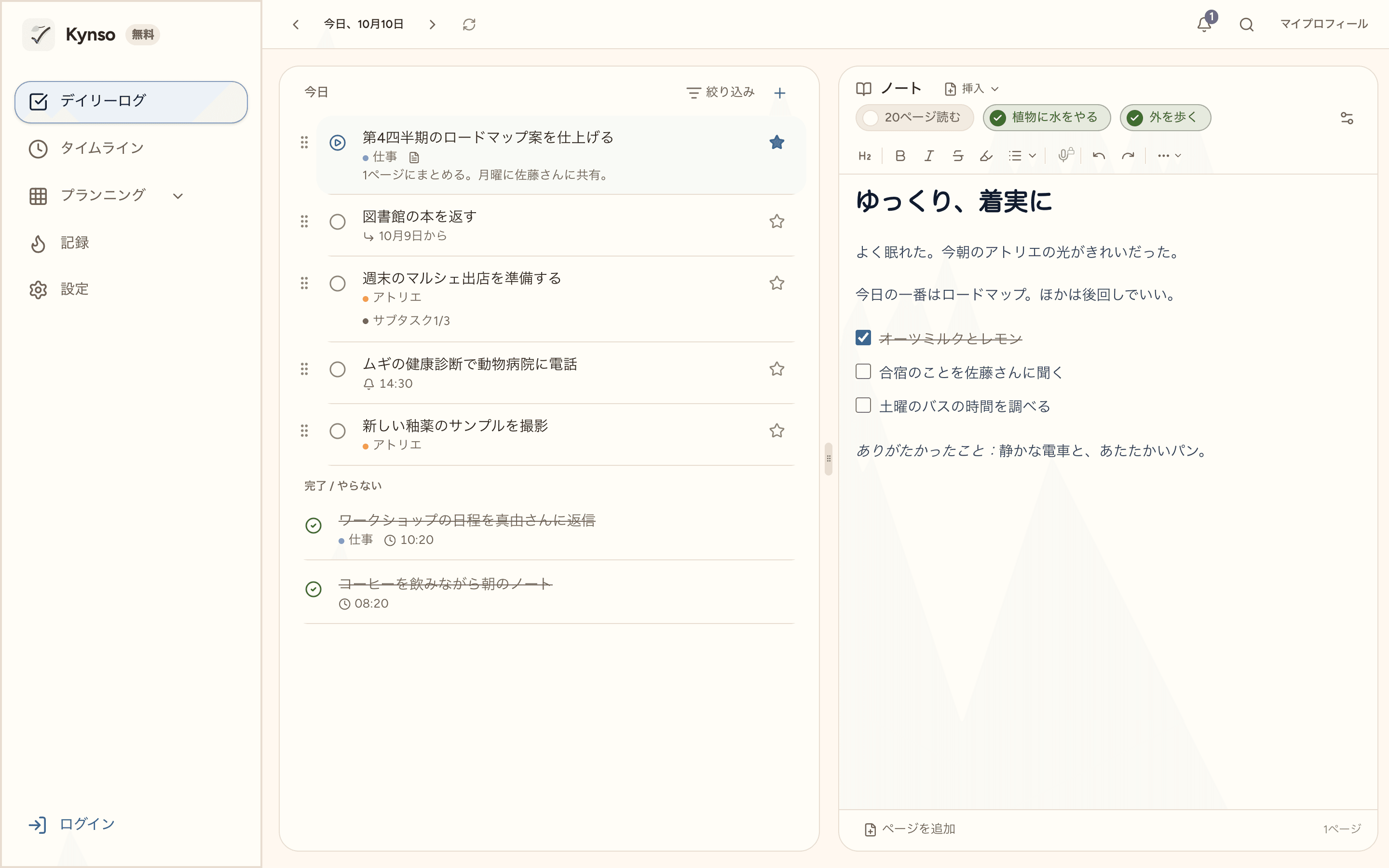1389x868 pixels.
Task: Star the ムギの健康診断 task
Action: click(x=776, y=368)
